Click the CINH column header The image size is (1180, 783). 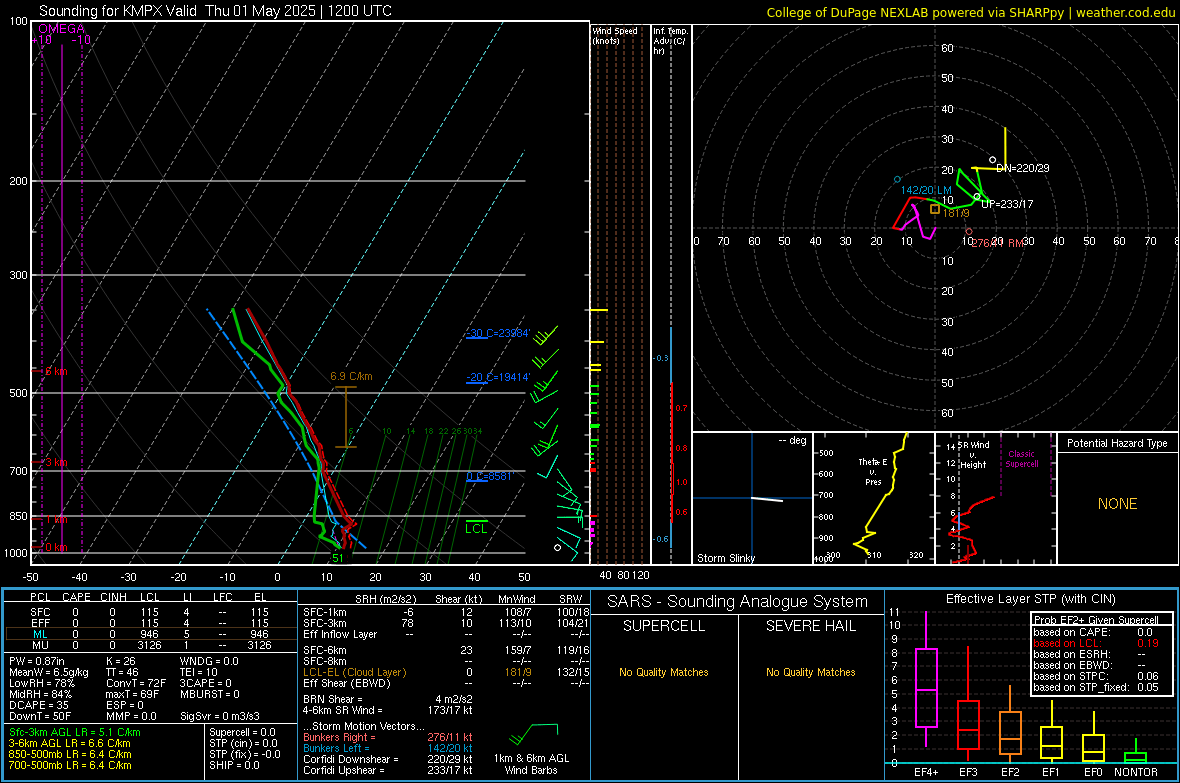coord(114,597)
